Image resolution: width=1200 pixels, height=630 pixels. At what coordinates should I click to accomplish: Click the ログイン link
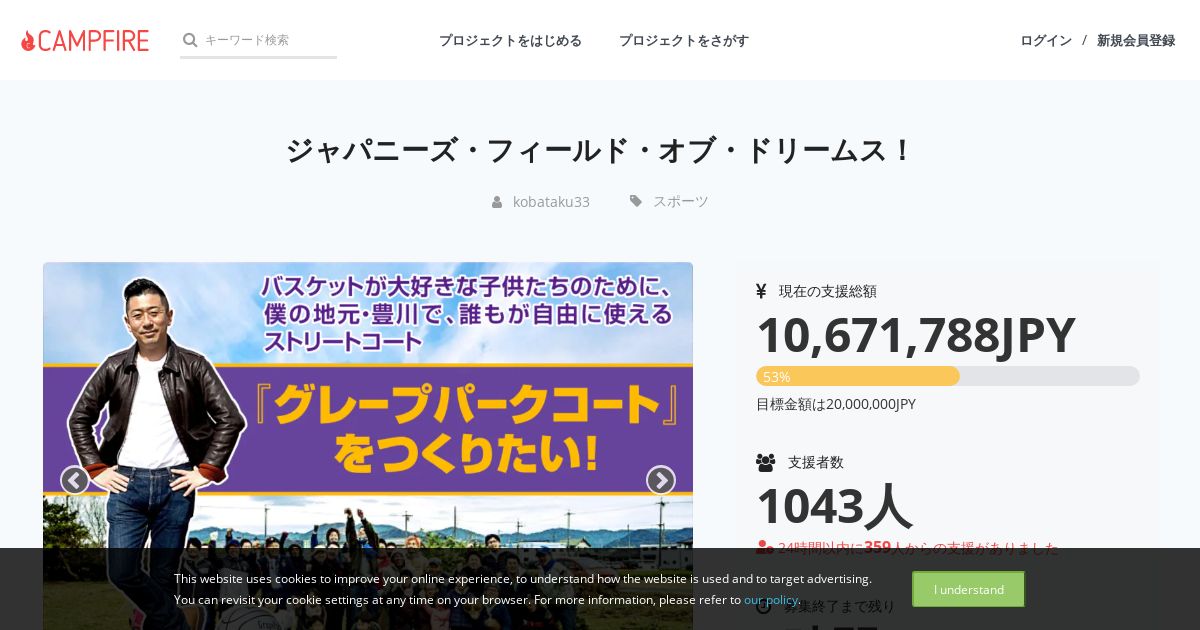coord(1046,40)
